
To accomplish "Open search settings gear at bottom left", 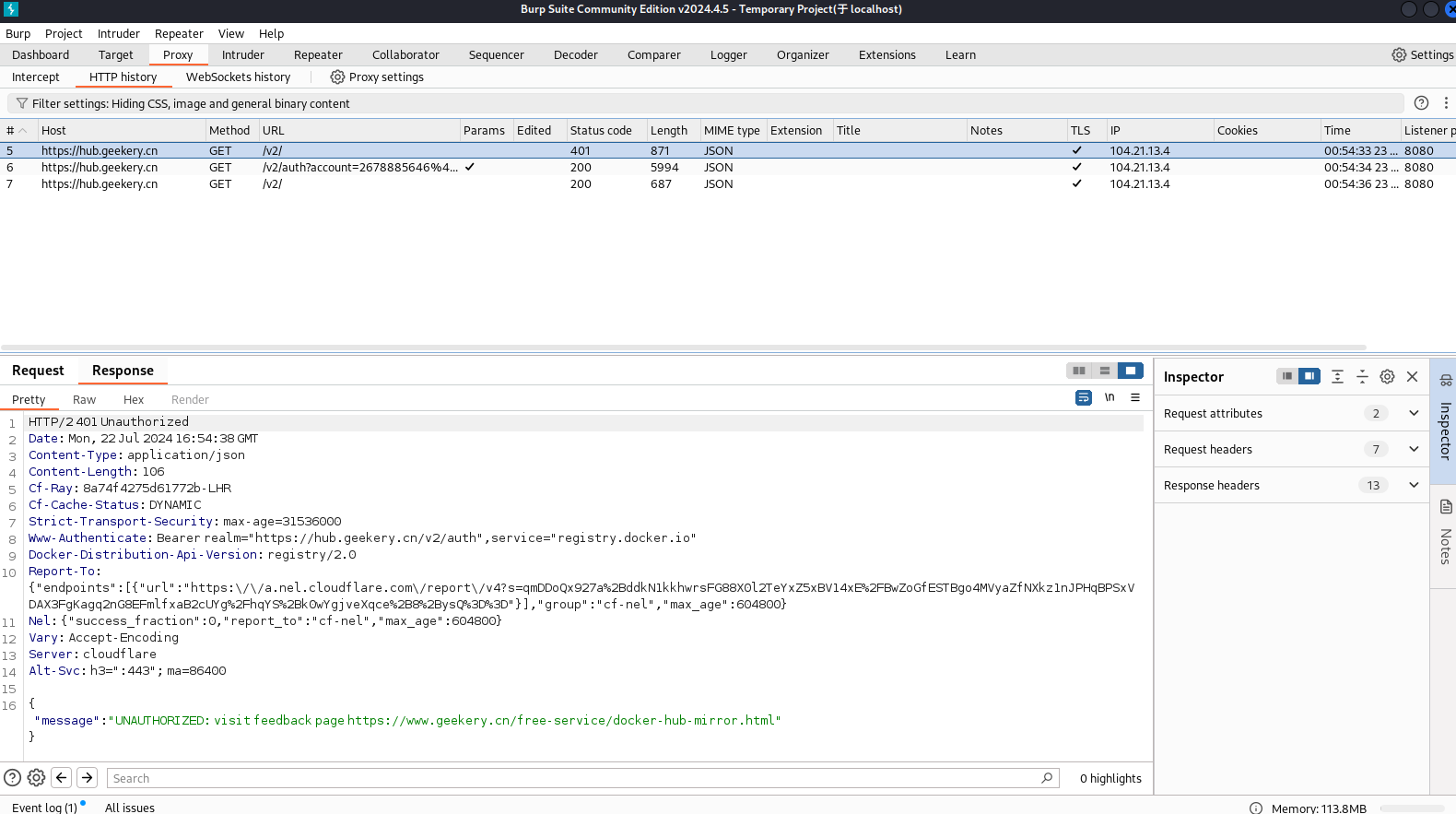I will click(x=37, y=777).
